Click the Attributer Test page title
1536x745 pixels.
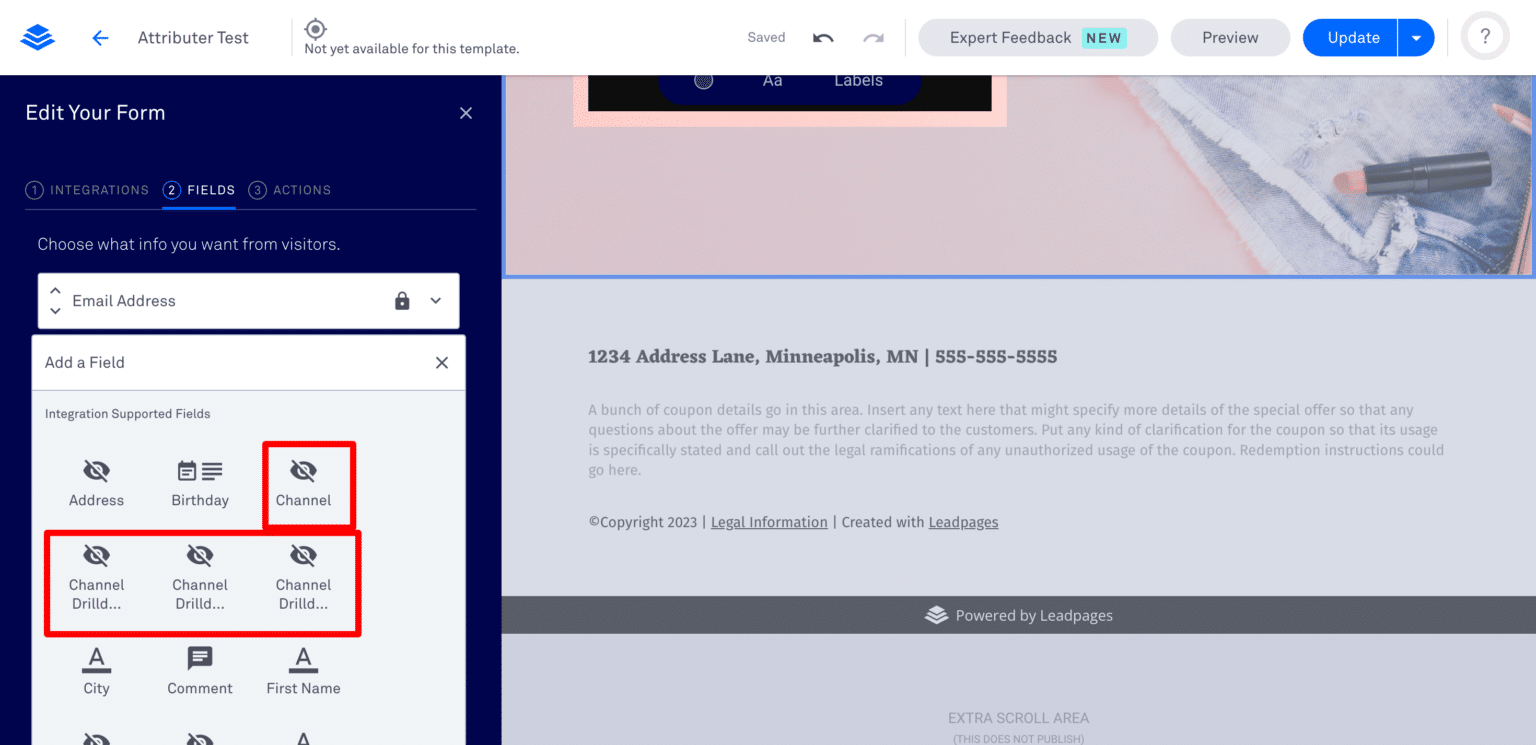click(x=193, y=38)
